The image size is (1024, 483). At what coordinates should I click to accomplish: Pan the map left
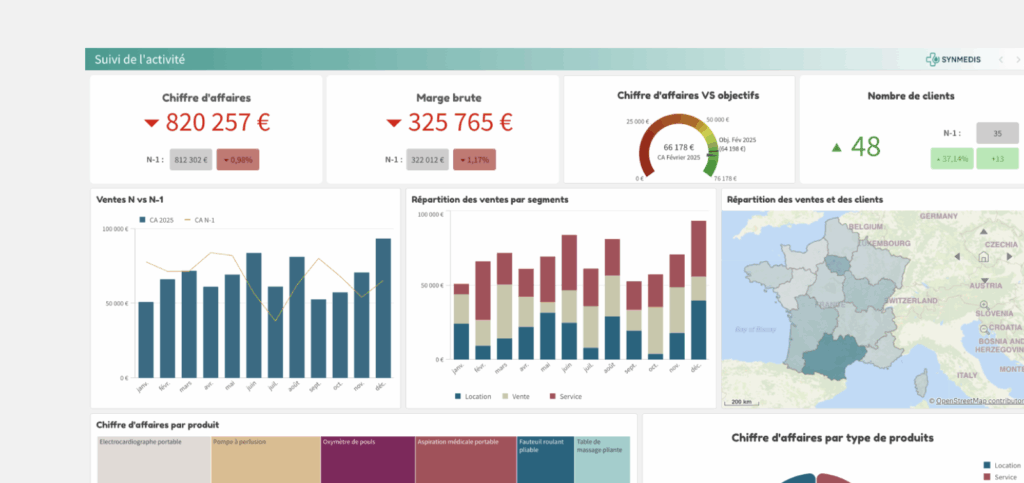[955, 257]
